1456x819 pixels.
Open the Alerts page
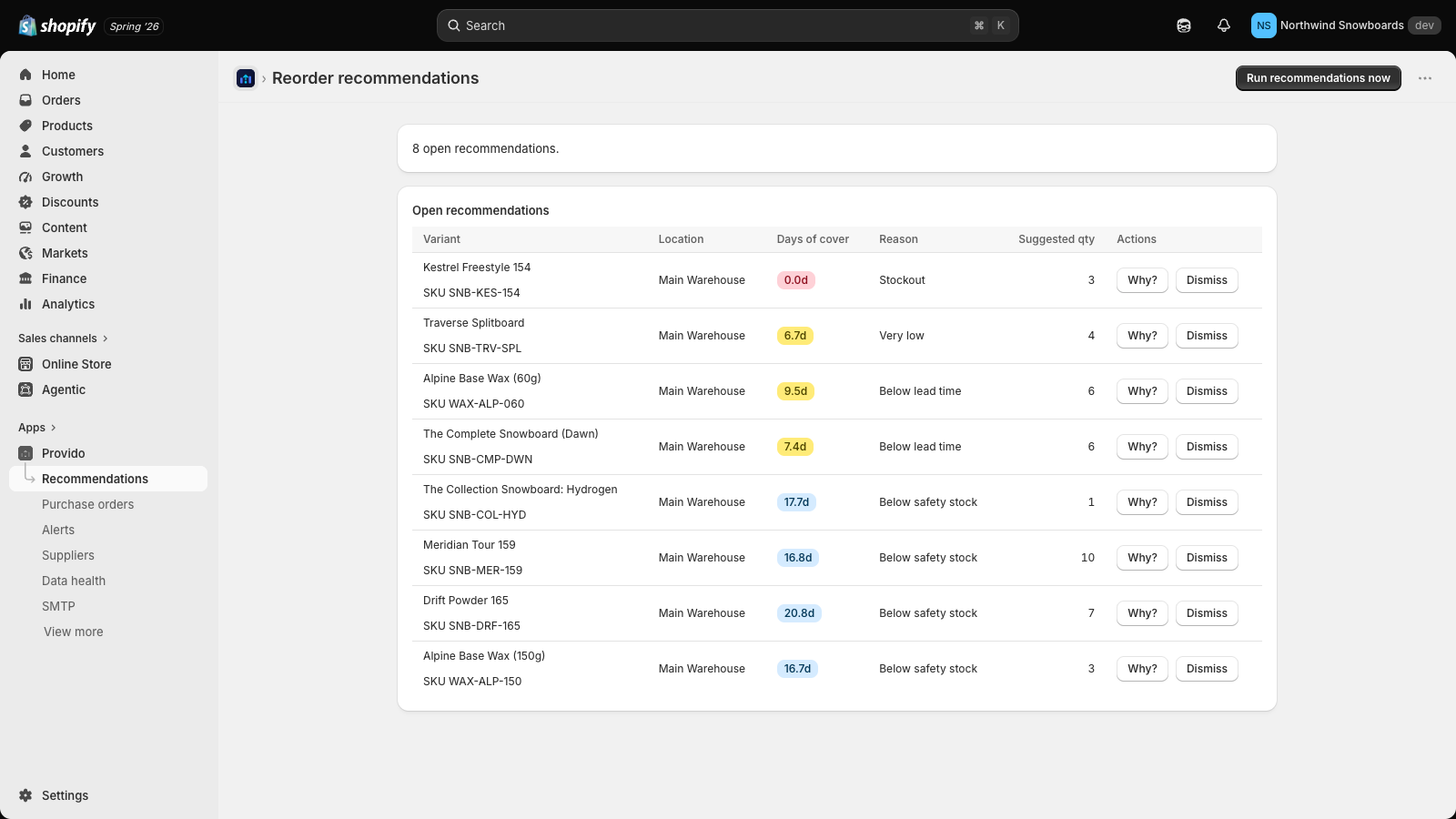point(58,530)
